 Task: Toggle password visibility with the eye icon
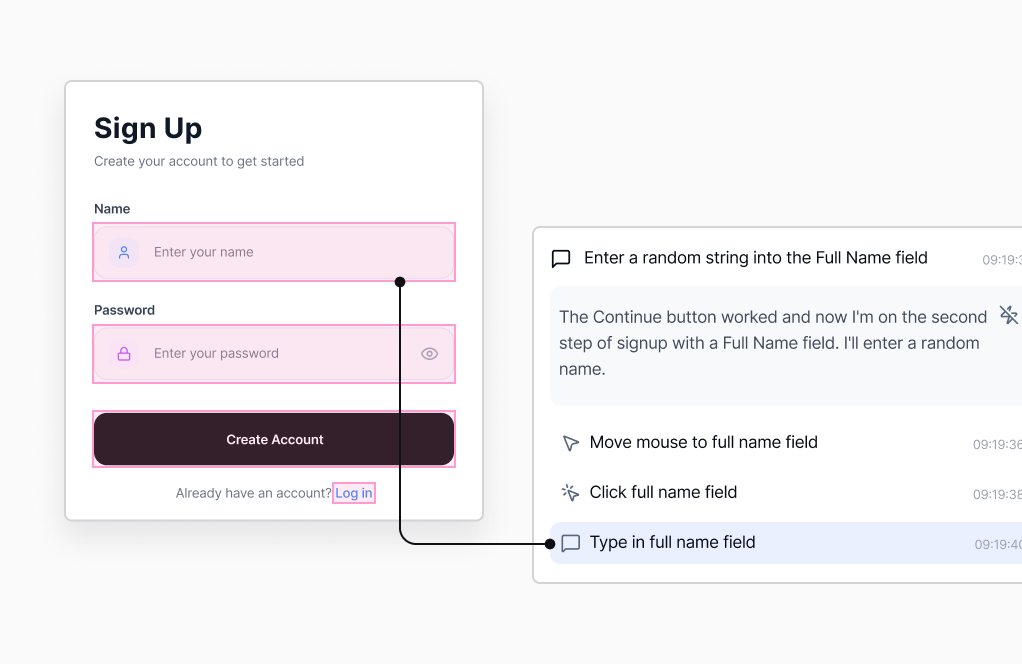(429, 353)
